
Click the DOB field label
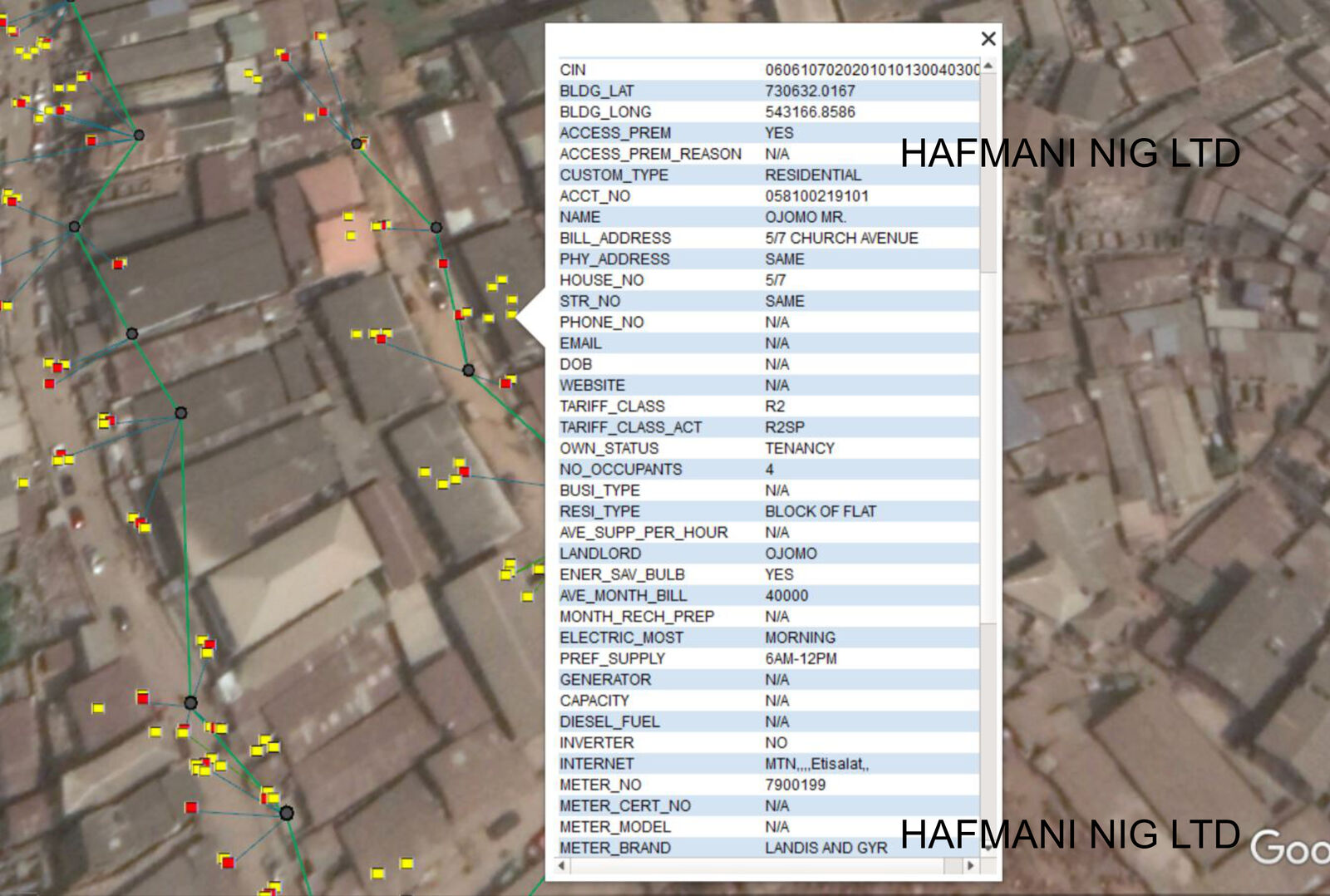pyautogui.click(x=575, y=364)
